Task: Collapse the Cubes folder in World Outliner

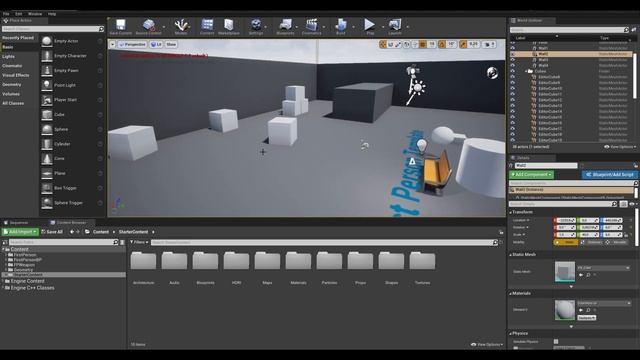Action: (x=526, y=71)
